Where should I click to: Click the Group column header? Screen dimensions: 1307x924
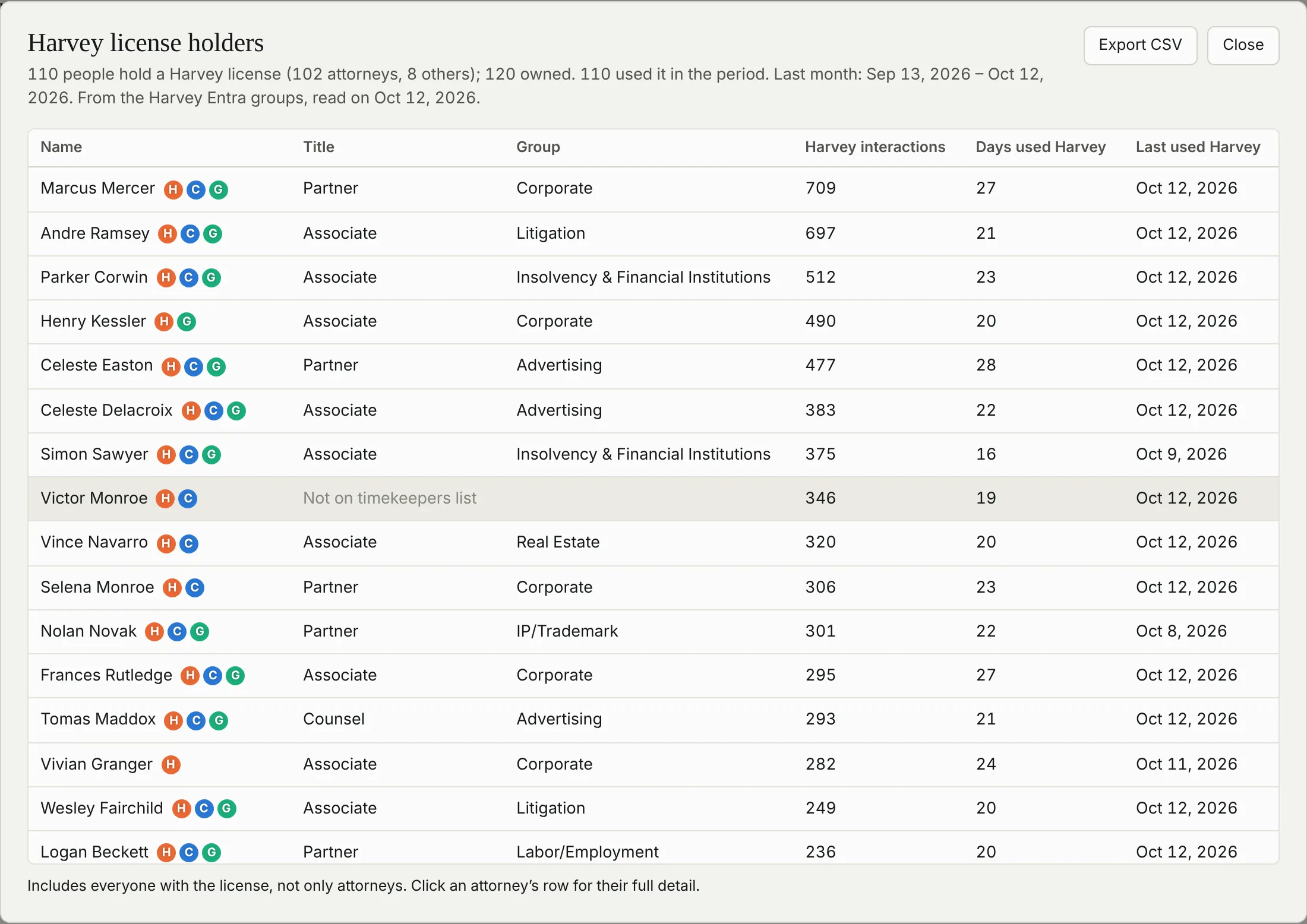click(x=538, y=147)
